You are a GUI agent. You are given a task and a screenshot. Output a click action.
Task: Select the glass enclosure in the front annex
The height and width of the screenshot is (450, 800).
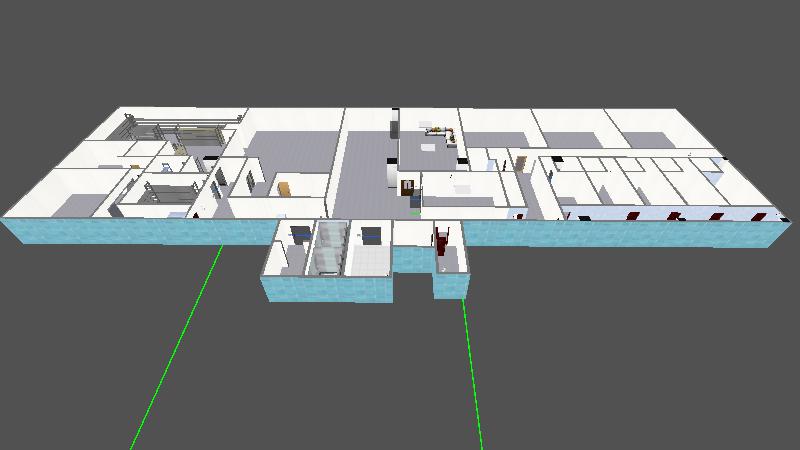coord(328,250)
